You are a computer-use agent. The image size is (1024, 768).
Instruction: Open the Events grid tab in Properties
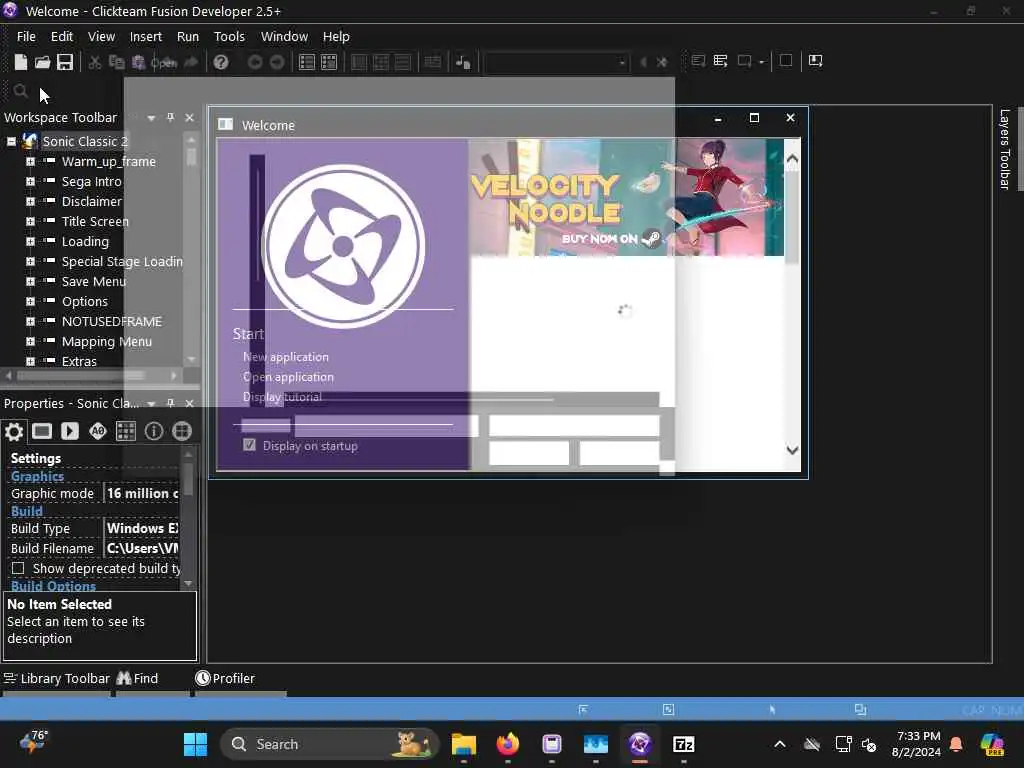(126, 431)
